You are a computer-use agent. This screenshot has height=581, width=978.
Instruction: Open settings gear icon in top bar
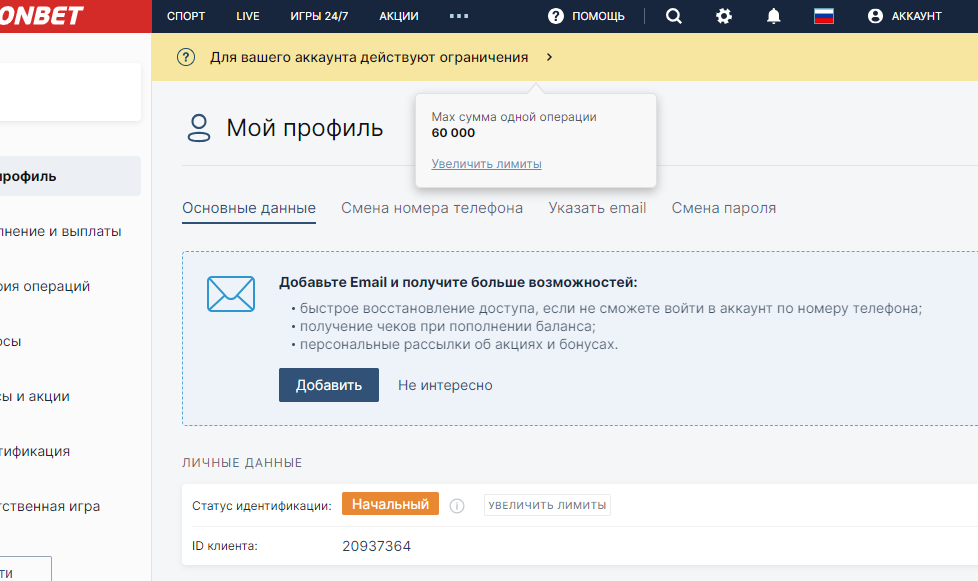(x=724, y=16)
